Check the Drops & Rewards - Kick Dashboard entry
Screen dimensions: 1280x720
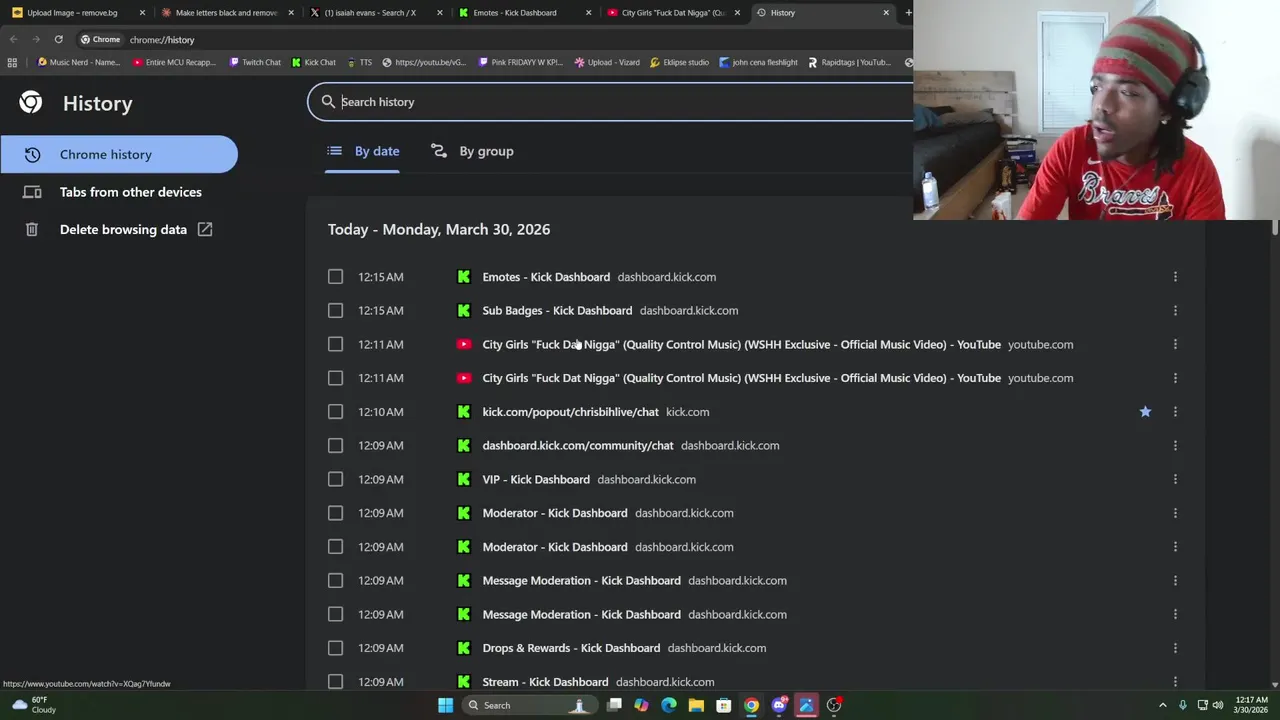click(x=335, y=648)
